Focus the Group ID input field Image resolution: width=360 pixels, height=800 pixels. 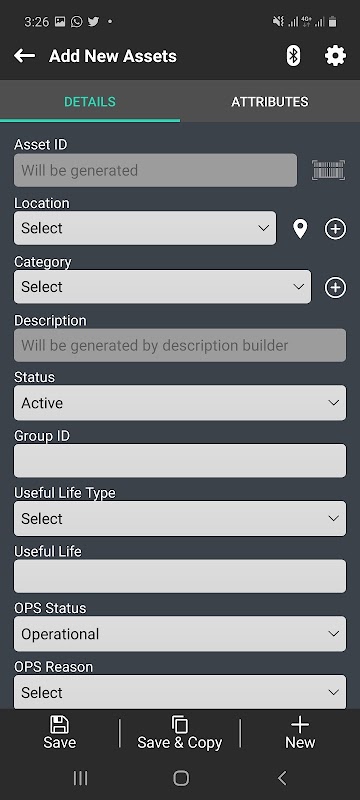pyautogui.click(x=179, y=461)
